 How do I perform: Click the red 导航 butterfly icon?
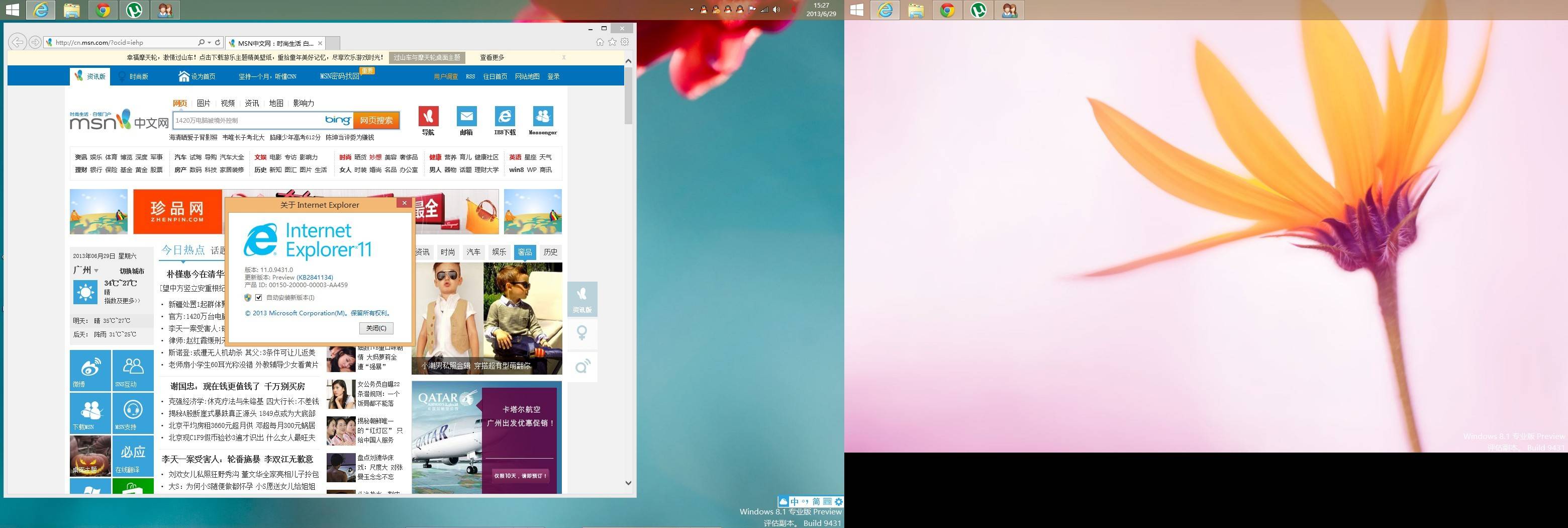429,116
